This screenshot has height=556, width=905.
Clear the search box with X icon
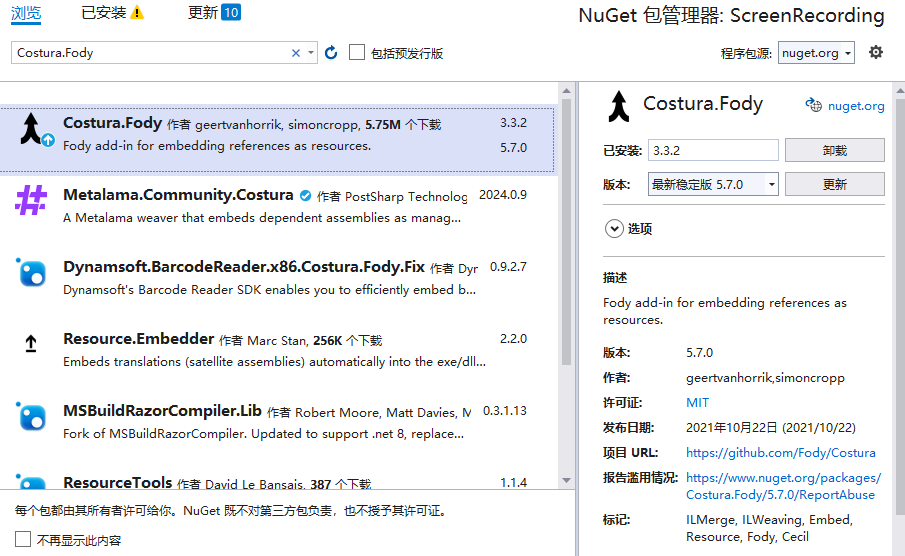tap(296, 53)
